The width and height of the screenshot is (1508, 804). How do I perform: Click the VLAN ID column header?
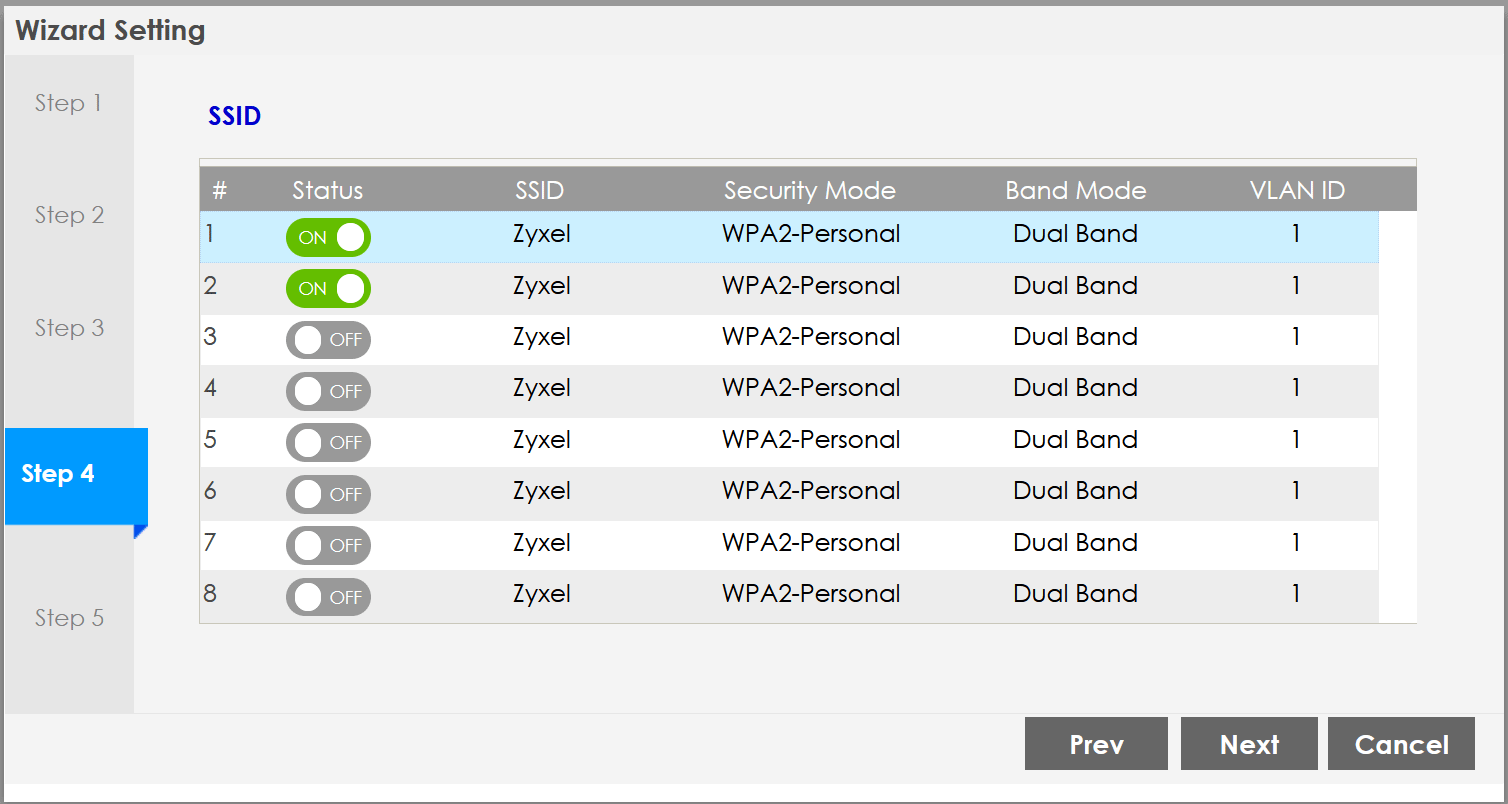click(1297, 190)
